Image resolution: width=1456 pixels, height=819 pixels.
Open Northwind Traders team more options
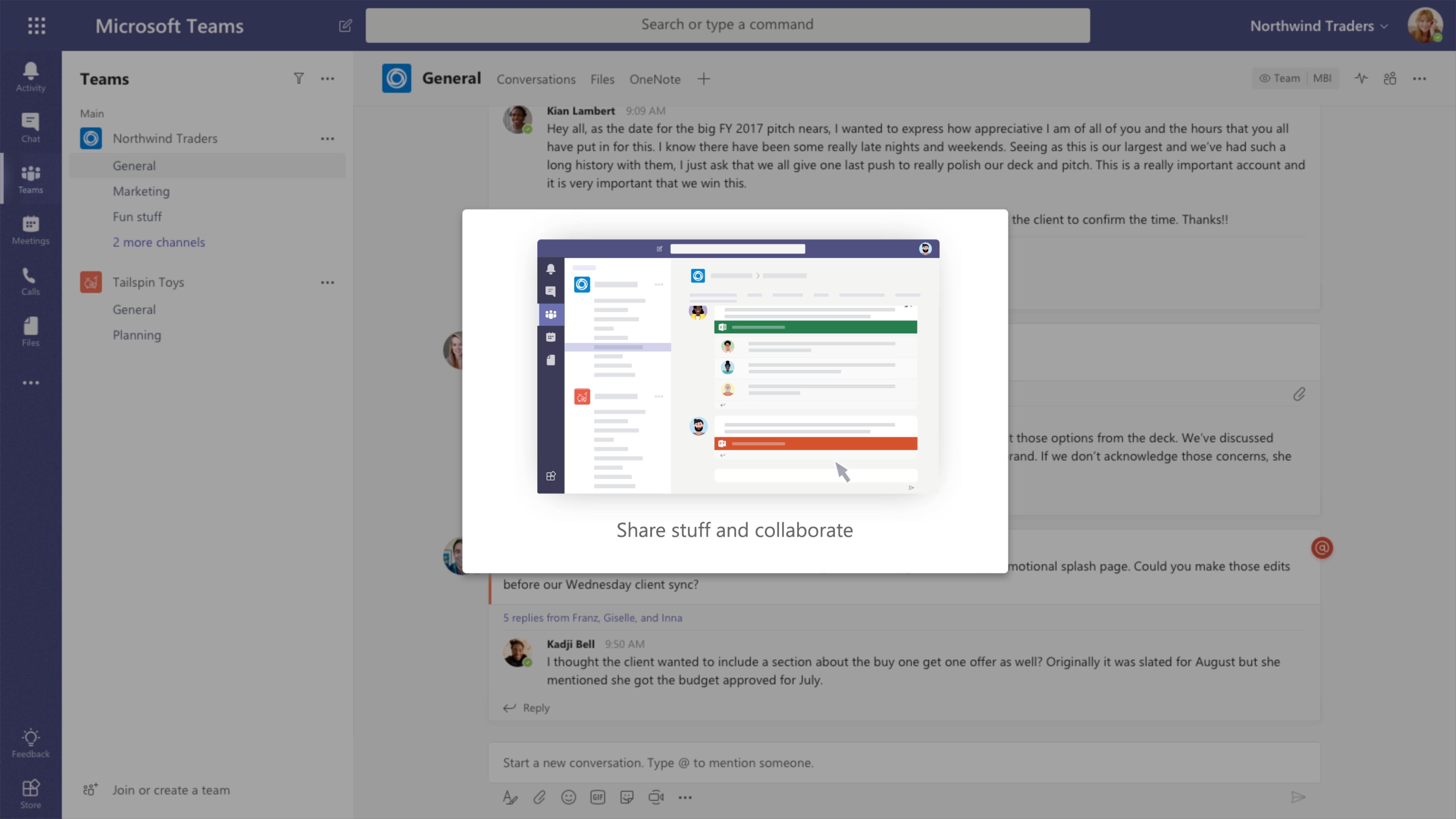(x=327, y=138)
